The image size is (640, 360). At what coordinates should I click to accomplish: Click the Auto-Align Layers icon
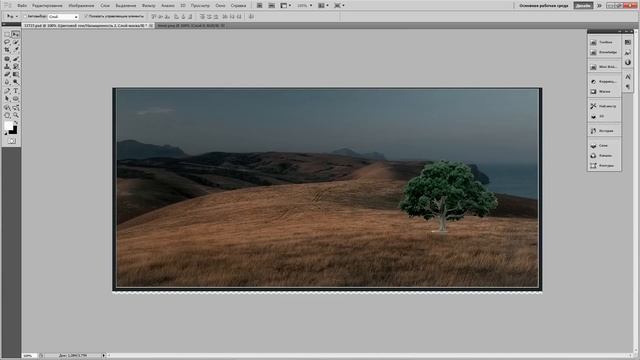point(251,16)
